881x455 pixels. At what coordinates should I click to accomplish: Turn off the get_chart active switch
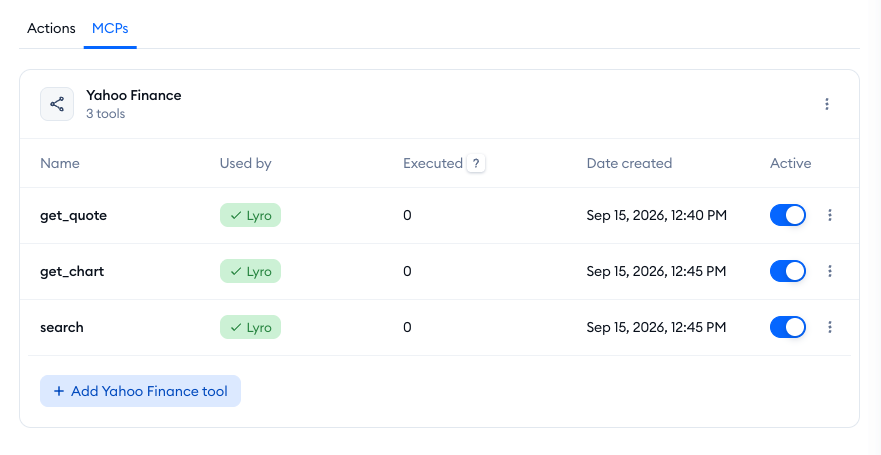788,271
